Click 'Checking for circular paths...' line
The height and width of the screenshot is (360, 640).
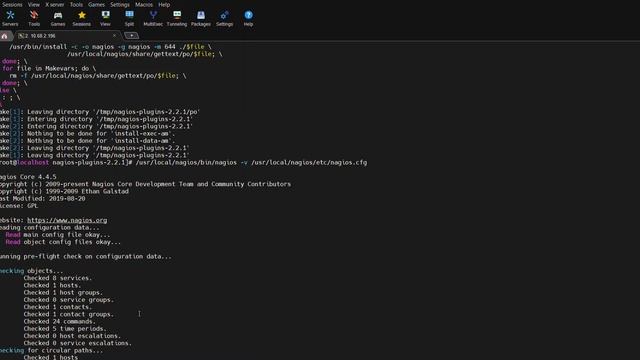pos(51,351)
